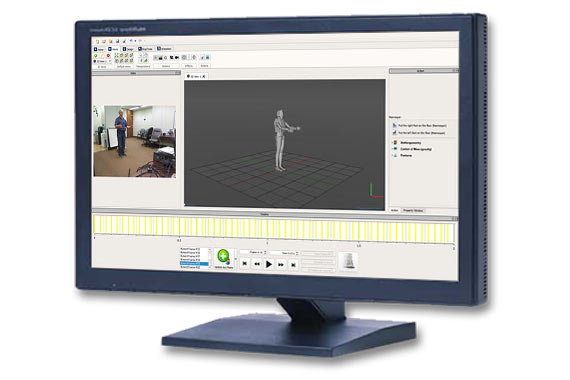This screenshot has width=570, height=380.
Task: Click the red circle icon in ribbon
Action: point(108,56)
